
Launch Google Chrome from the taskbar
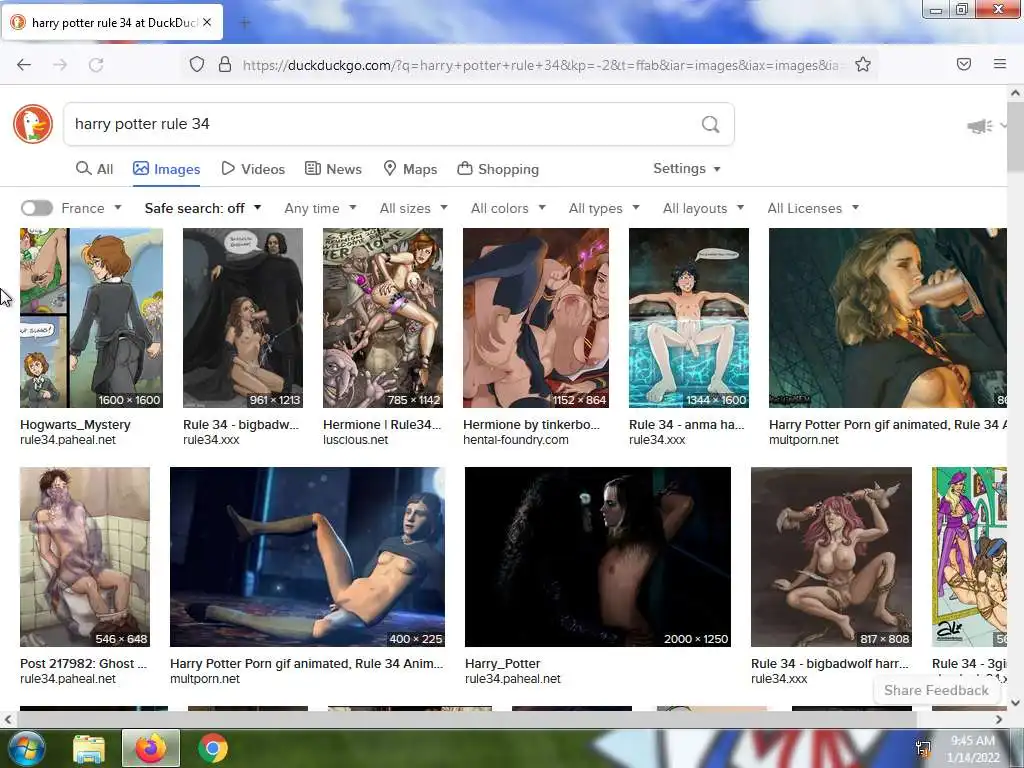coord(213,748)
